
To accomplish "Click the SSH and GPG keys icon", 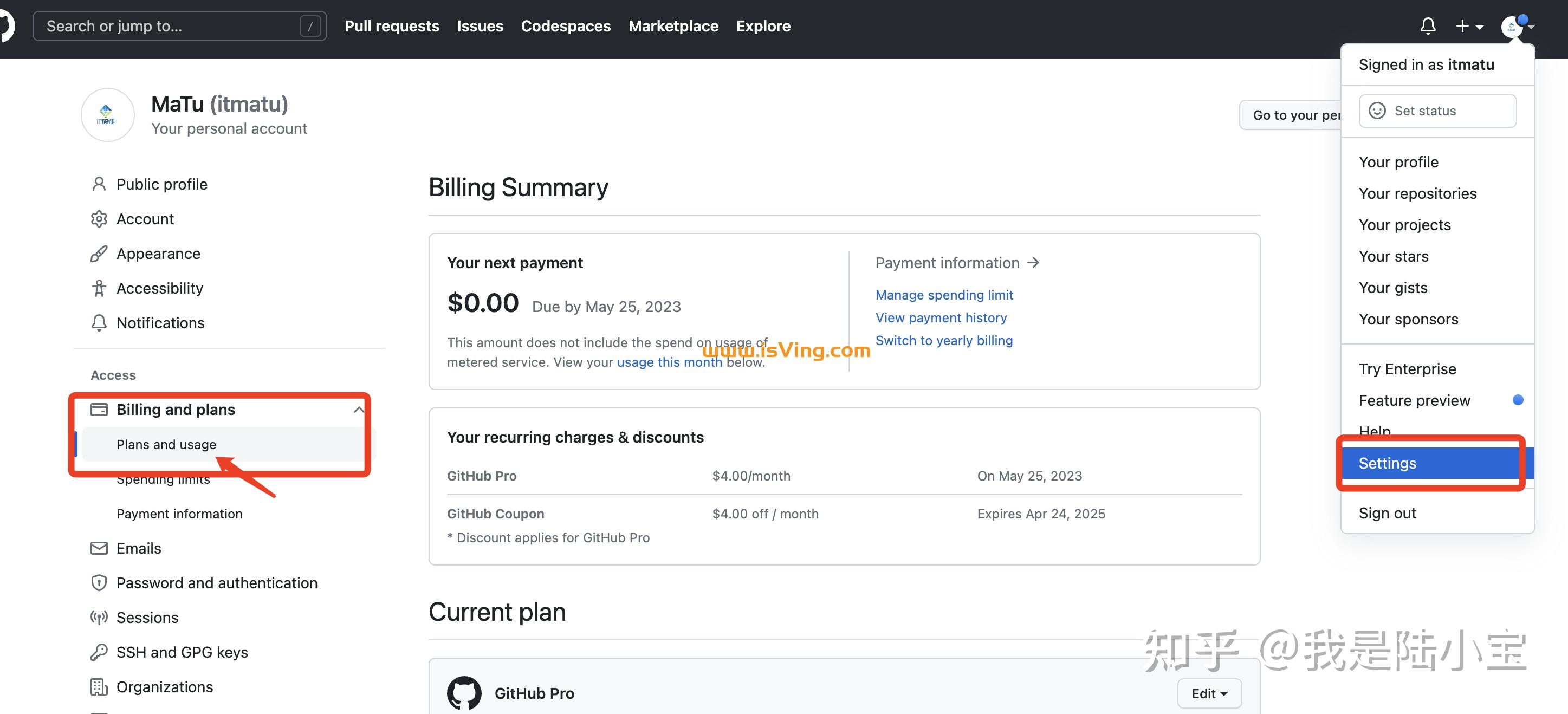I will [x=99, y=652].
